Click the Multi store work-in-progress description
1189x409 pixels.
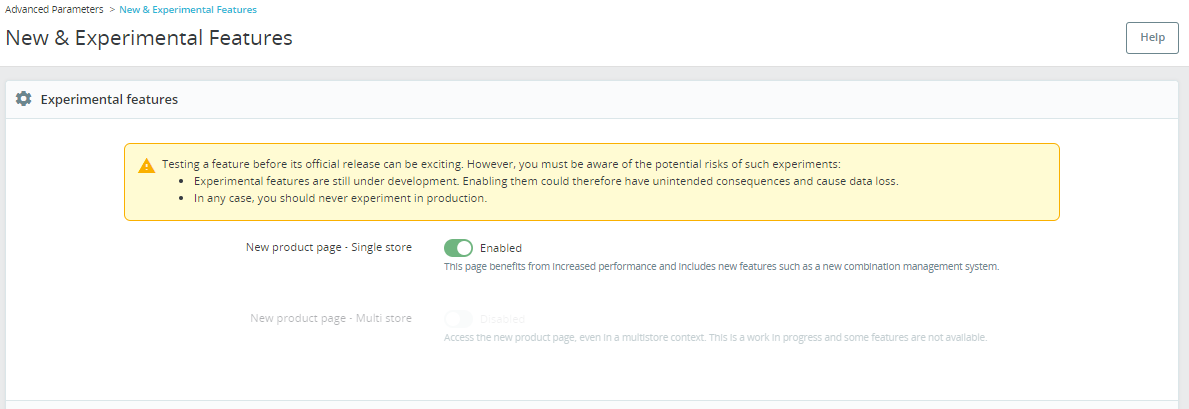click(715, 337)
